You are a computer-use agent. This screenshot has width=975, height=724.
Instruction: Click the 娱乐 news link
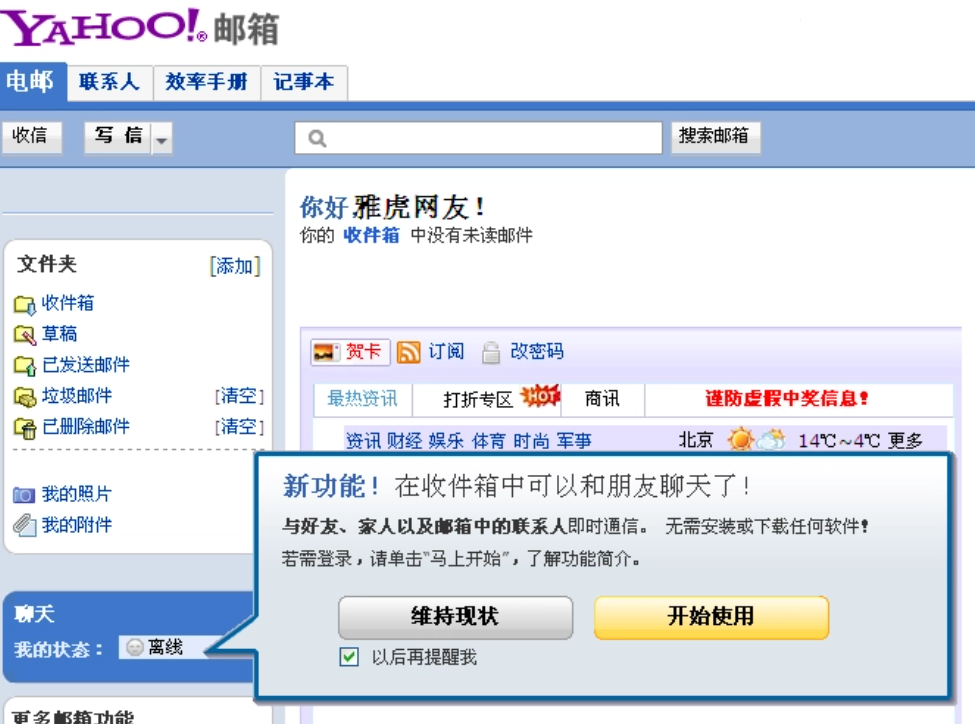[x=446, y=441]
